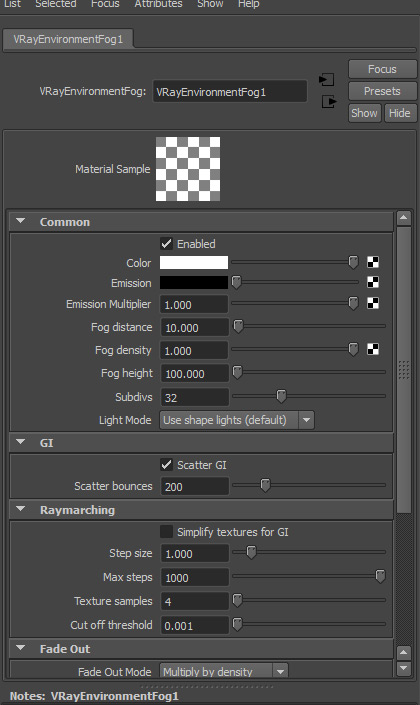Open Fade Out Mode dropdown
This screenshot has width=420, height=705.
click(224, 672)
